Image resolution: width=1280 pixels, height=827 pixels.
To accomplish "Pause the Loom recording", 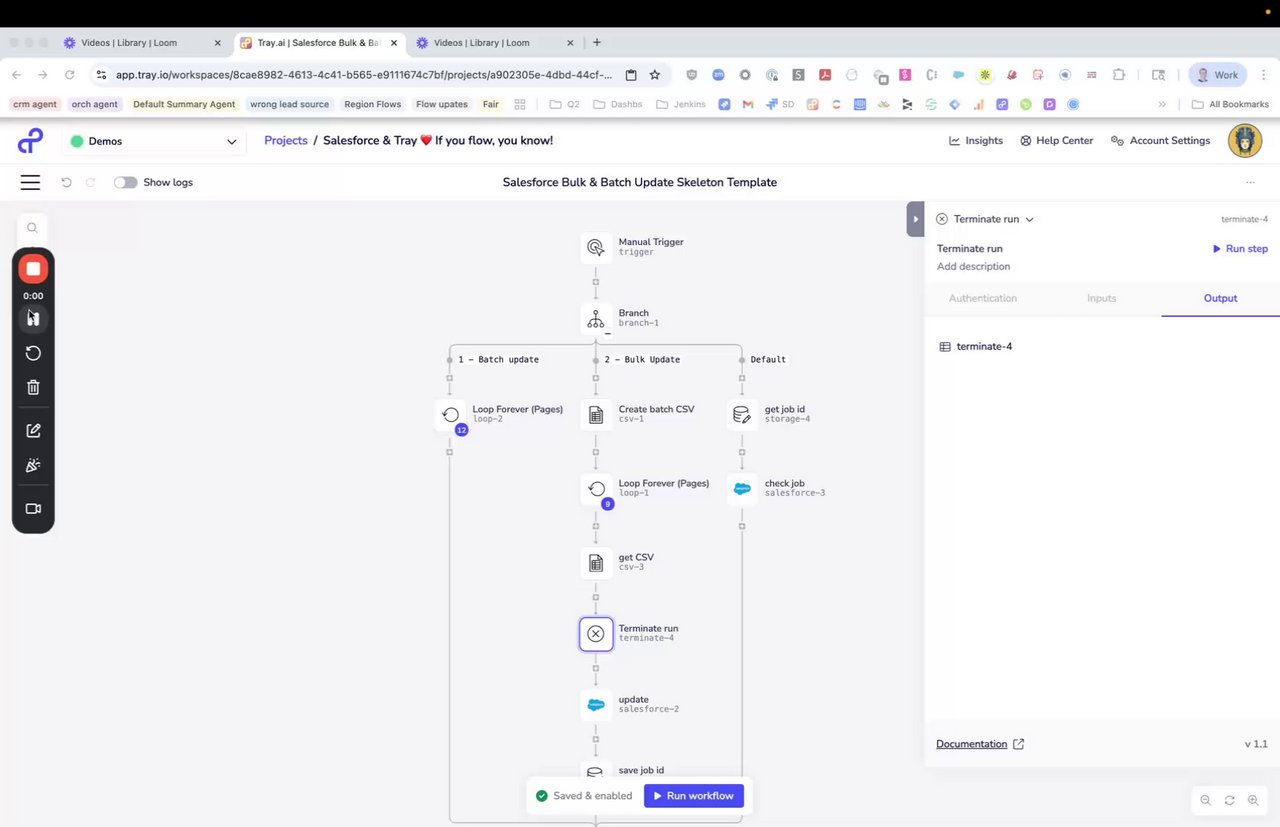I will [x=33, y=318].
